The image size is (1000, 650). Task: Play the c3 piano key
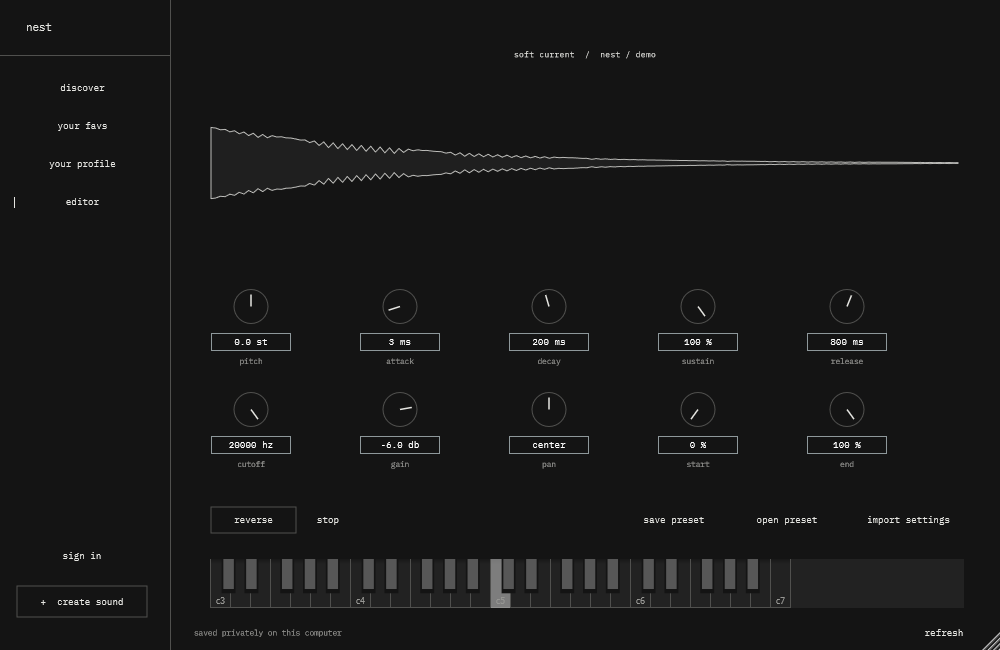(x=220, y=600)
